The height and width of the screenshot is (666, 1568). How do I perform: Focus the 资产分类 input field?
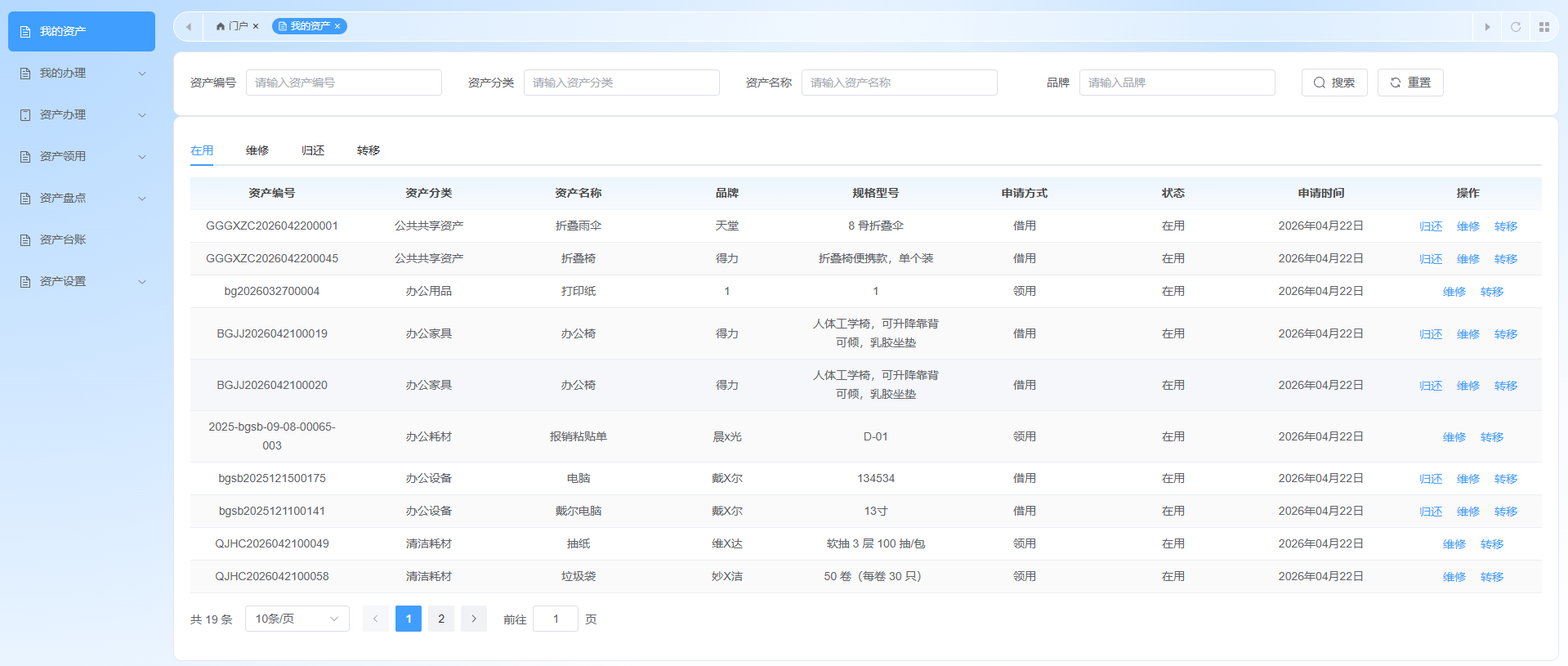[x=622, y=83]
